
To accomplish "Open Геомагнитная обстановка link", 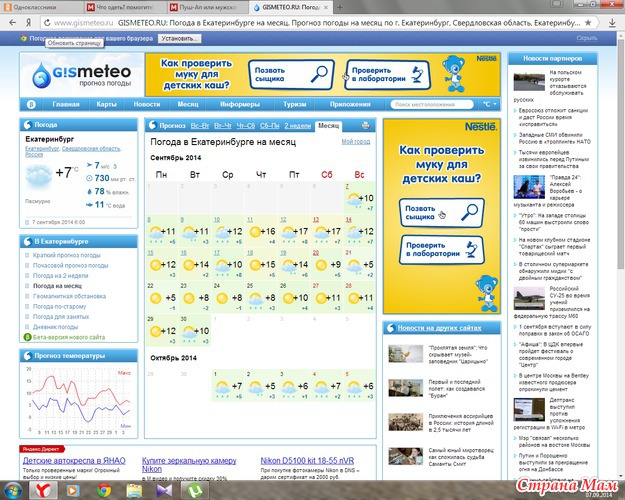I will (69, 296).
